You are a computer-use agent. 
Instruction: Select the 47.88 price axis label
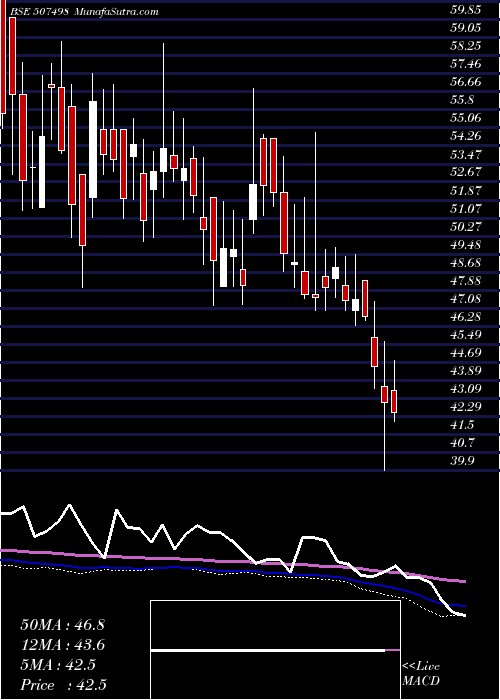(465, 281)
